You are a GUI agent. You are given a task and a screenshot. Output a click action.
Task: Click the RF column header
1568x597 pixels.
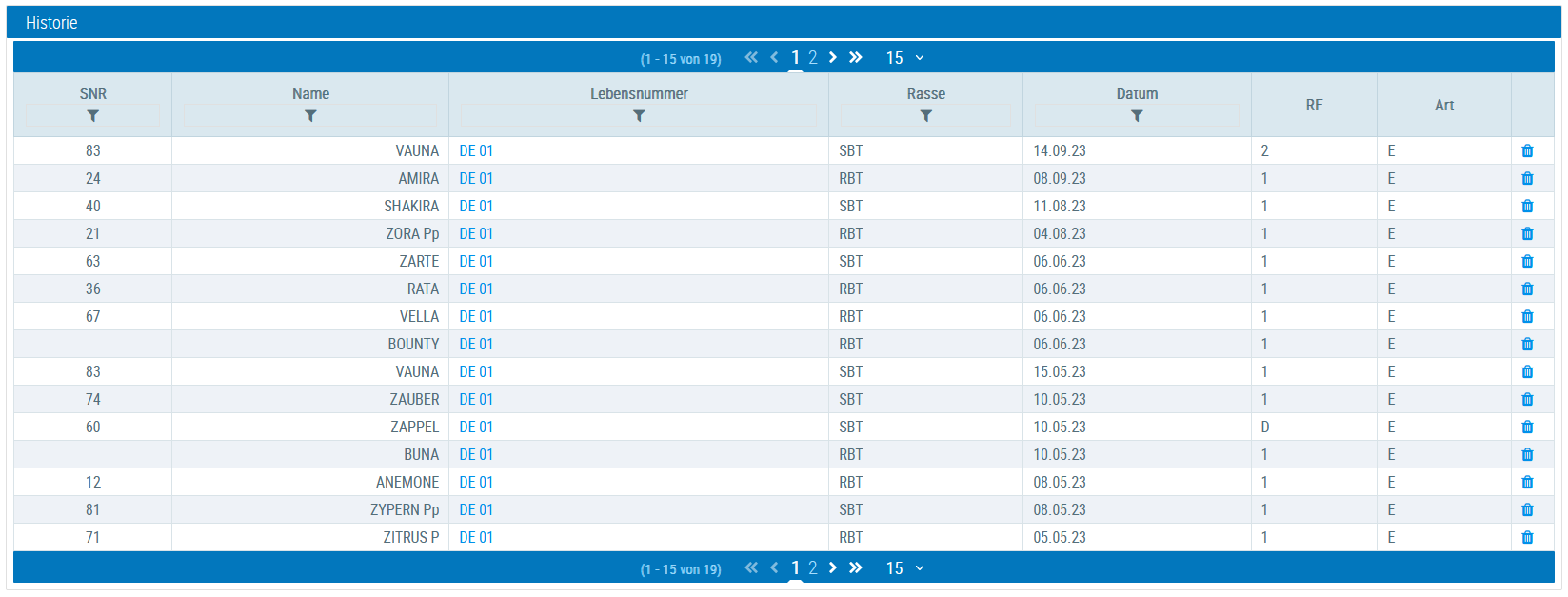pyautogui.click(x=1314, y=105)
